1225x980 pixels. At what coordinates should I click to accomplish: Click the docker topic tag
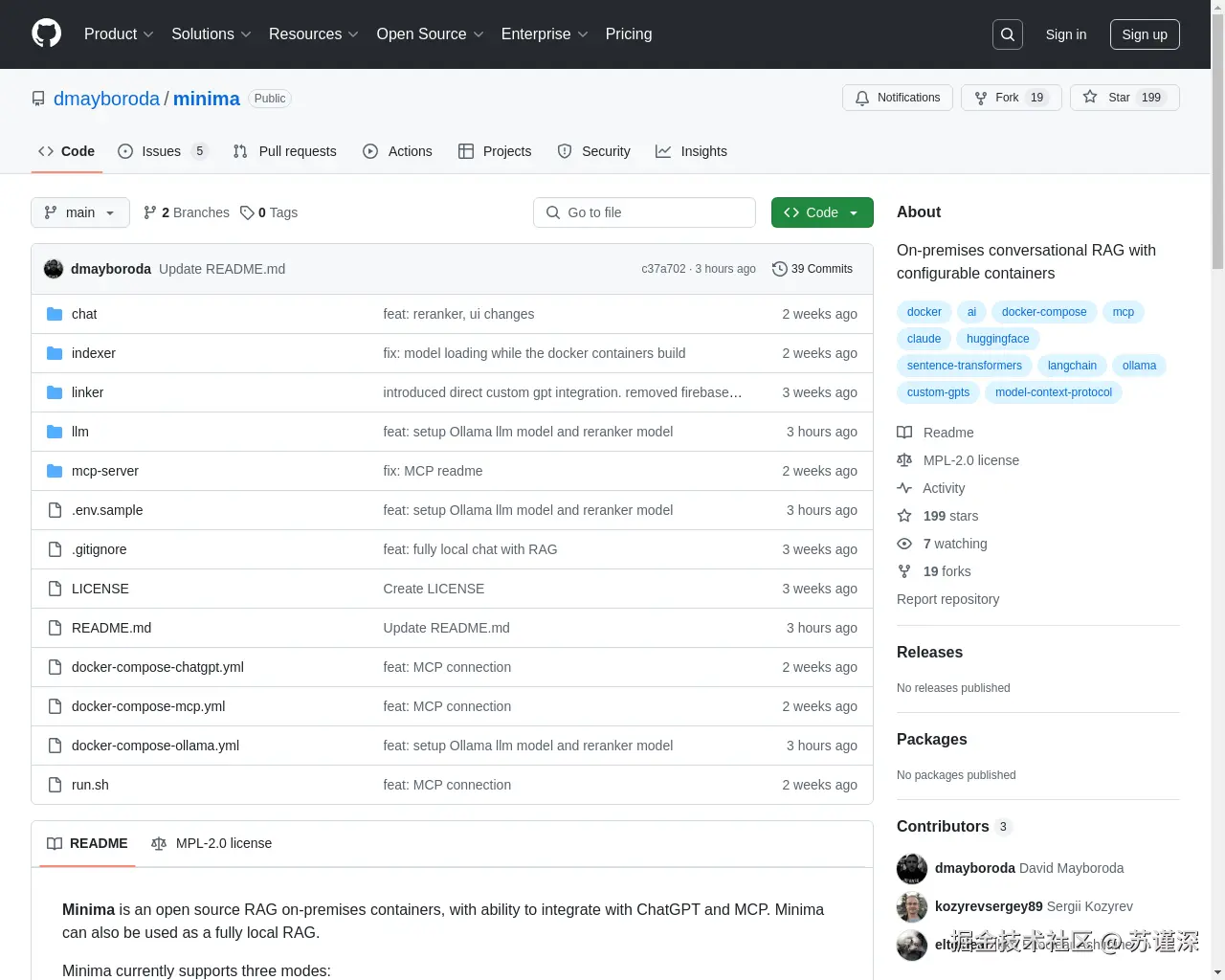924,312
